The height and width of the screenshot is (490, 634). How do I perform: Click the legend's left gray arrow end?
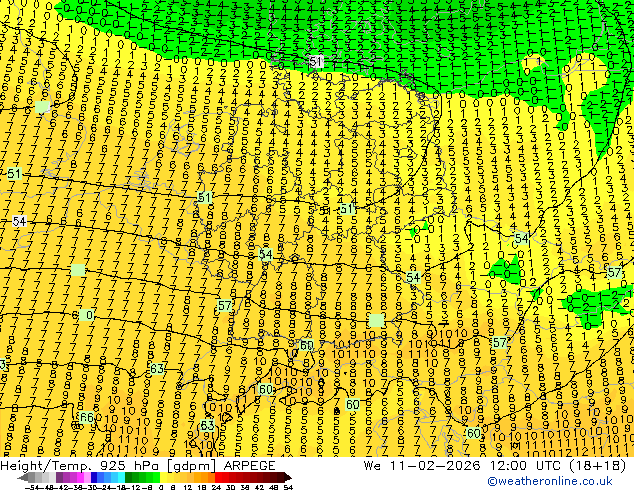point(23,477)
